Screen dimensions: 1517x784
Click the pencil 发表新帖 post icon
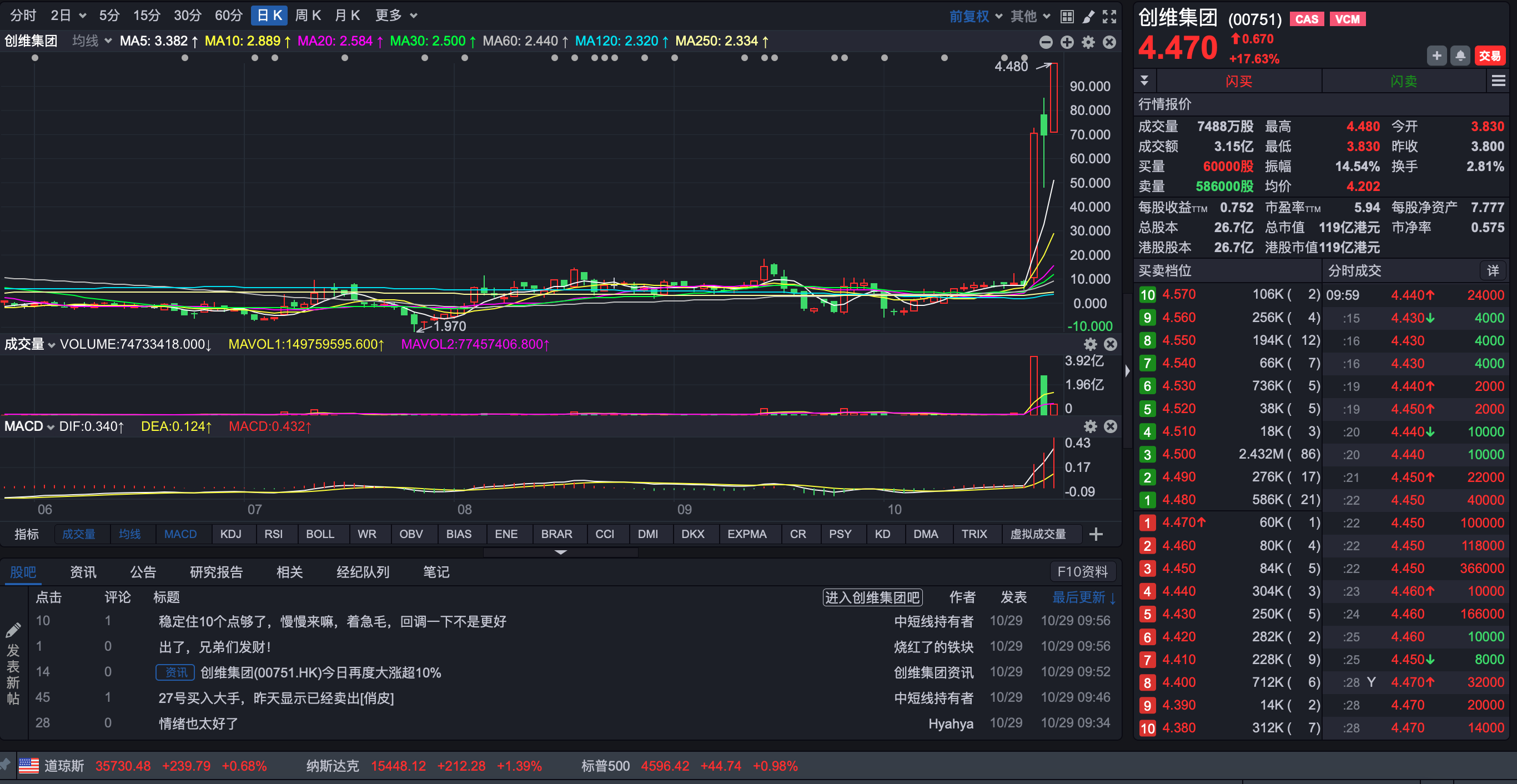[x=13, y=631]
